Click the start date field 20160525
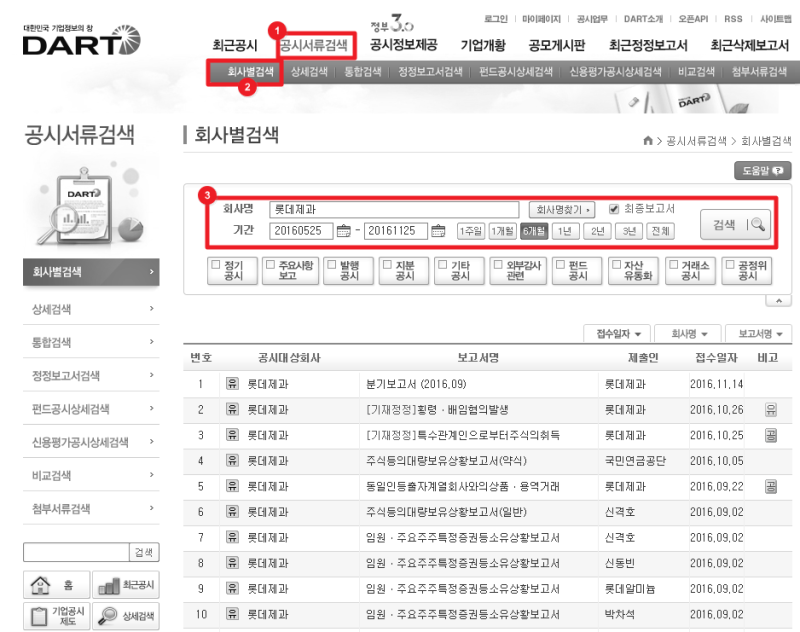 (x=301, y=231)
